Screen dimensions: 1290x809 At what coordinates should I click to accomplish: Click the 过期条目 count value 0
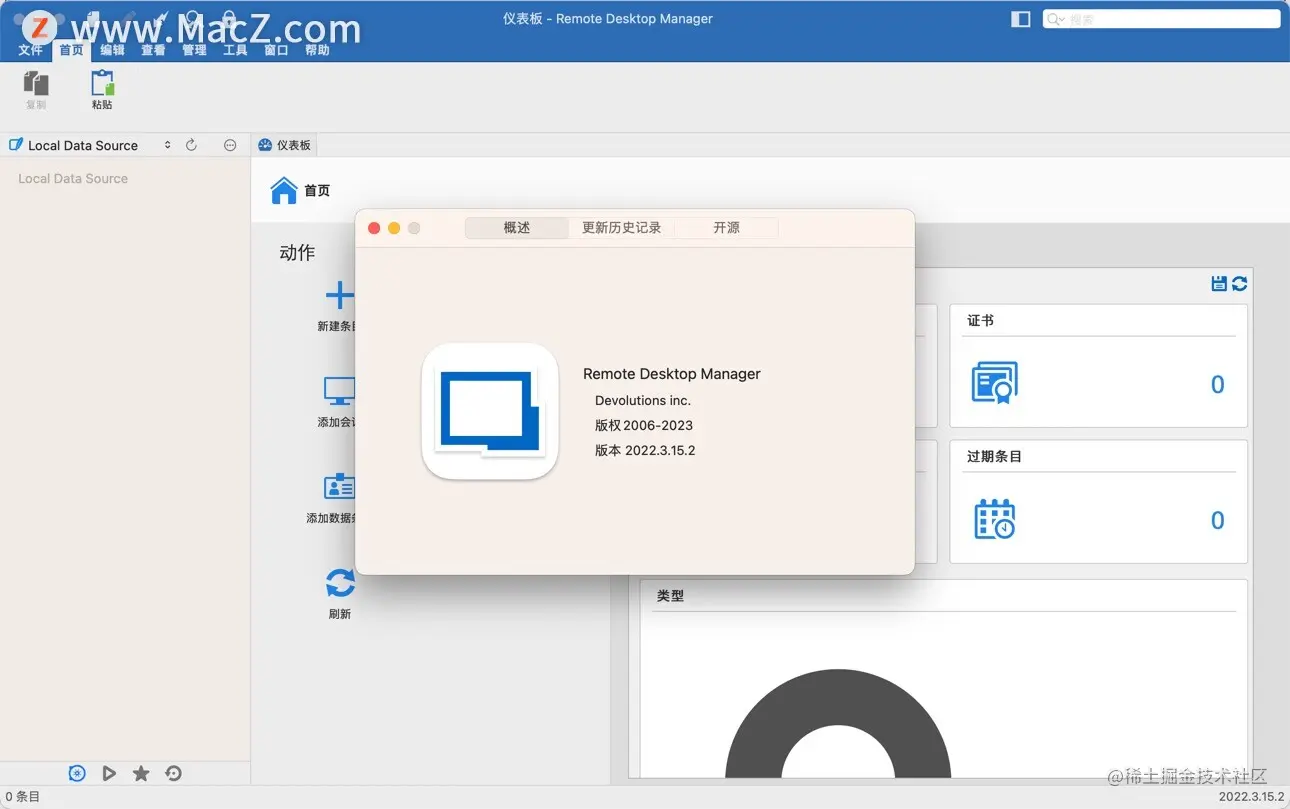(x=1217, y=521)
